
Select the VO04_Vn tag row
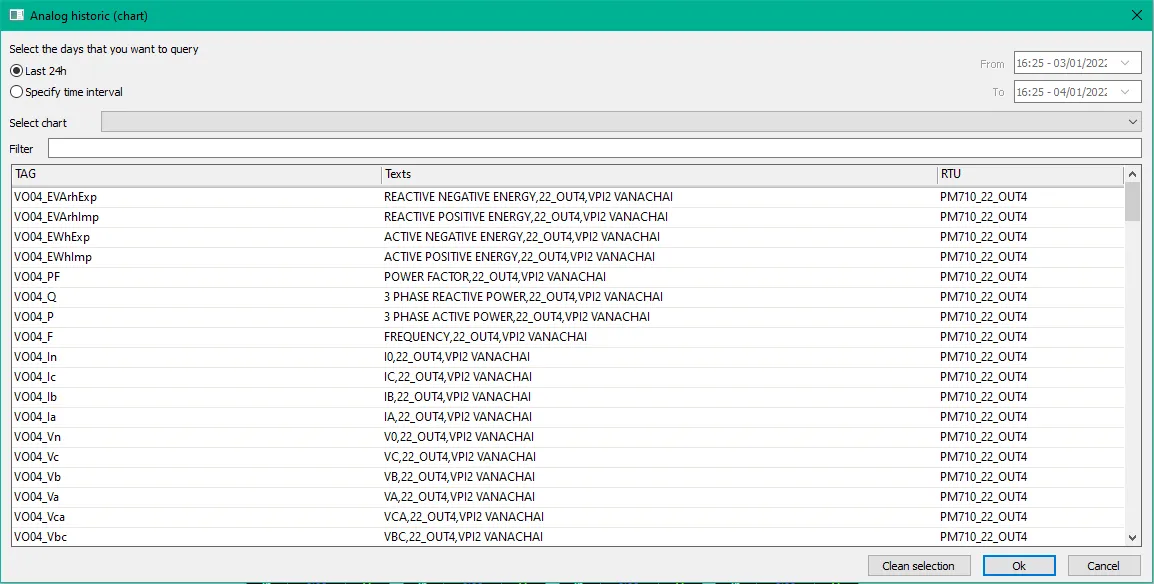568,437
